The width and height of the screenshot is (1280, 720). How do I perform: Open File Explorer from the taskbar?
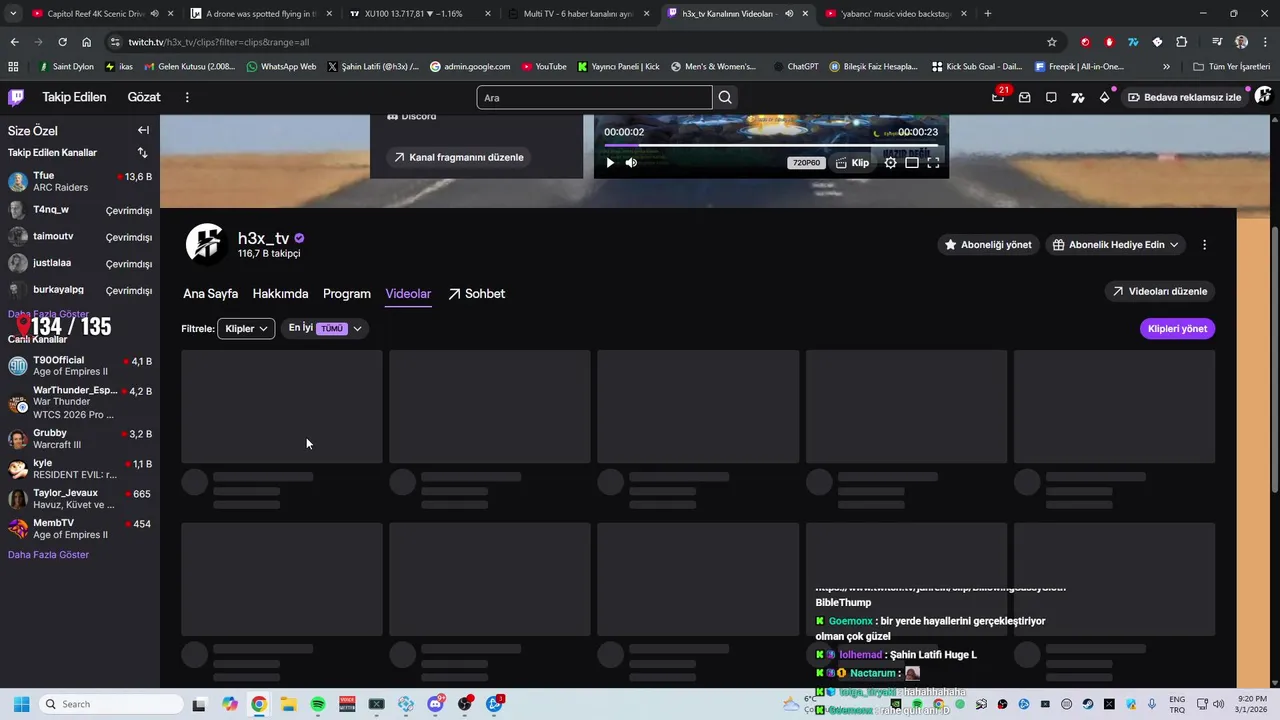[x=288, y=704]
